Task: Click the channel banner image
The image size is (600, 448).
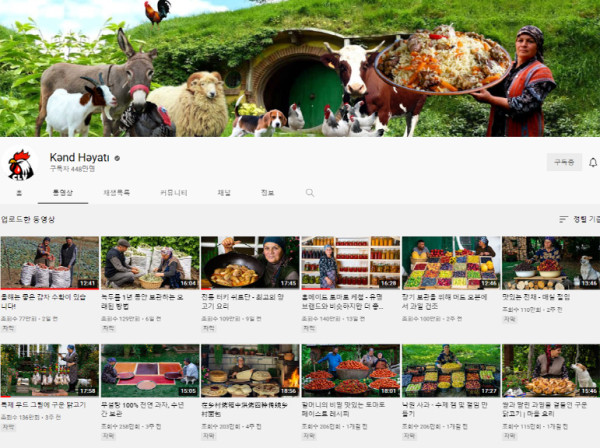Action: click(x=300, y=68)
